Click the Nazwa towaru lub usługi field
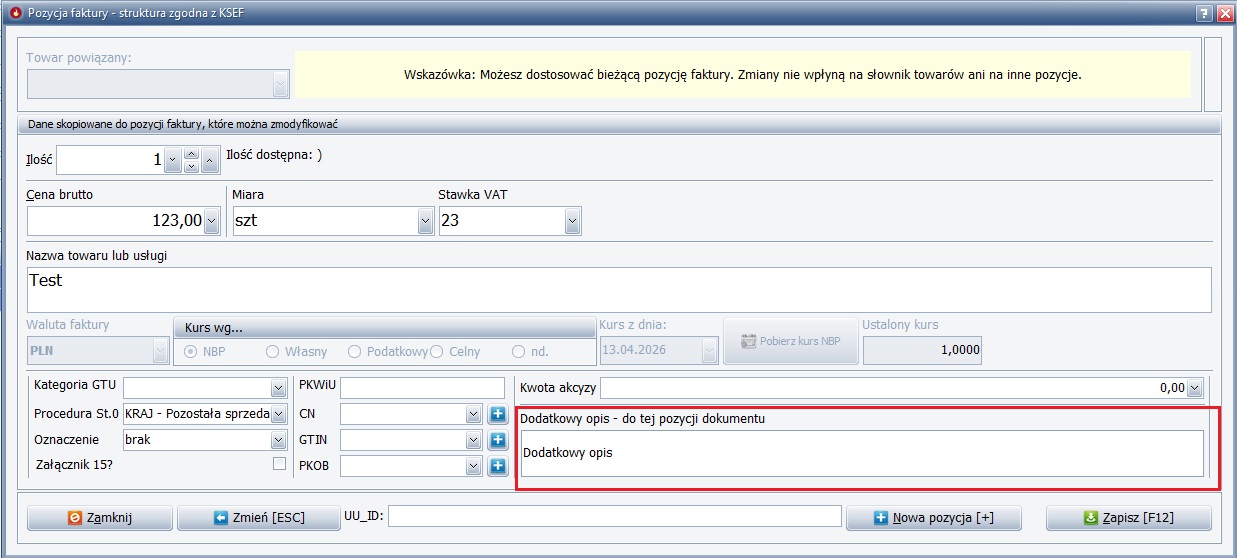 [x=619, y=290]
